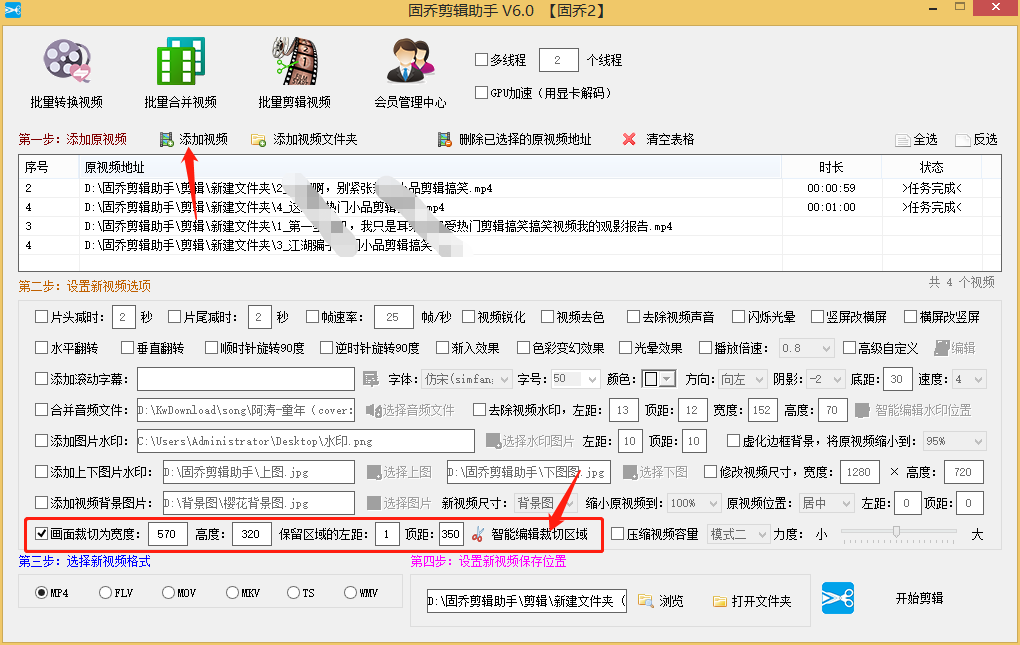Open the subtitle 颜色 color swatch
The height and width of the screenshot is (645, 1020).
pos(658,378)
